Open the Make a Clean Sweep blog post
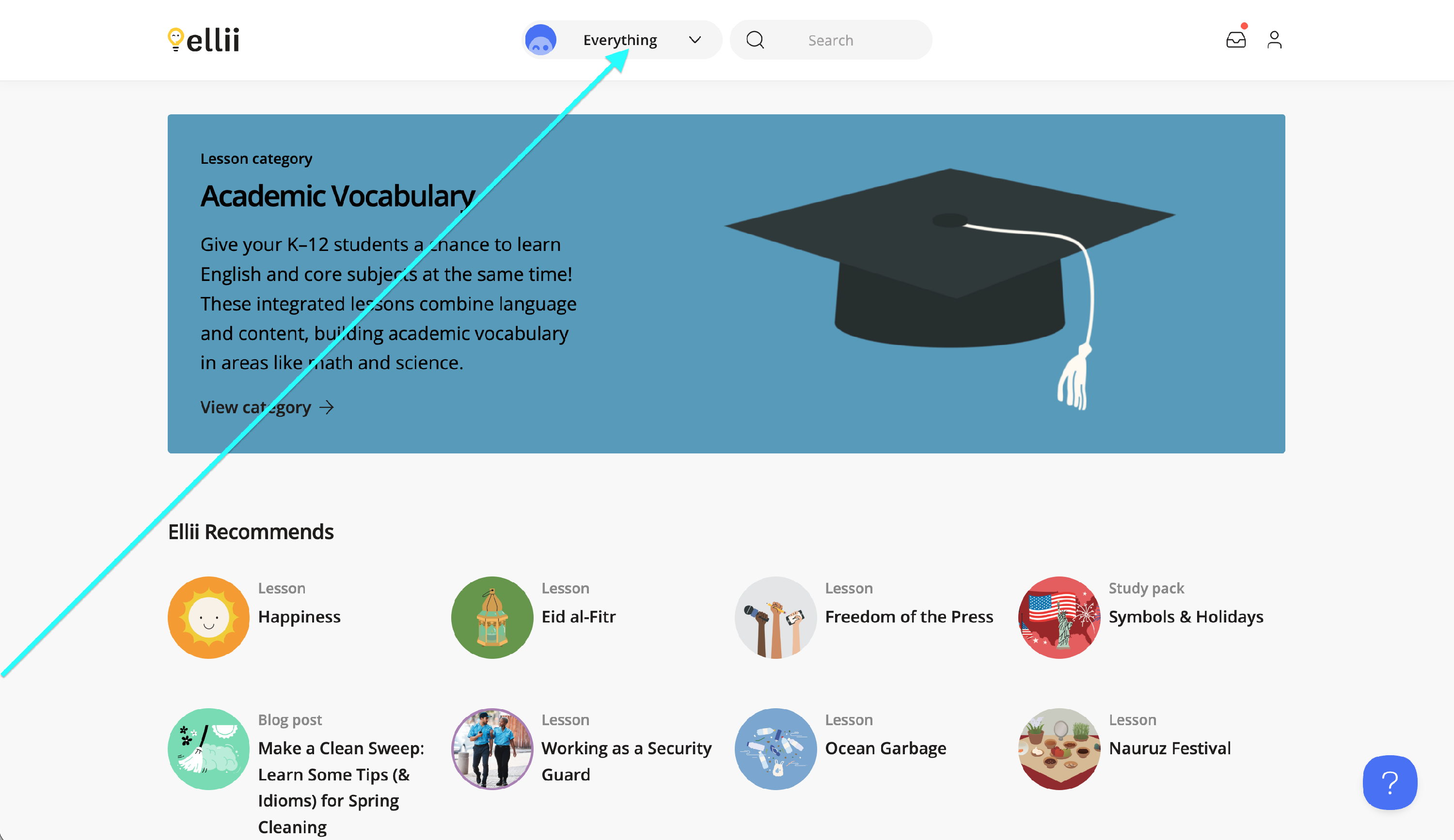The width and height of the screenshot is (1454, 840). (x=341, y=787)
